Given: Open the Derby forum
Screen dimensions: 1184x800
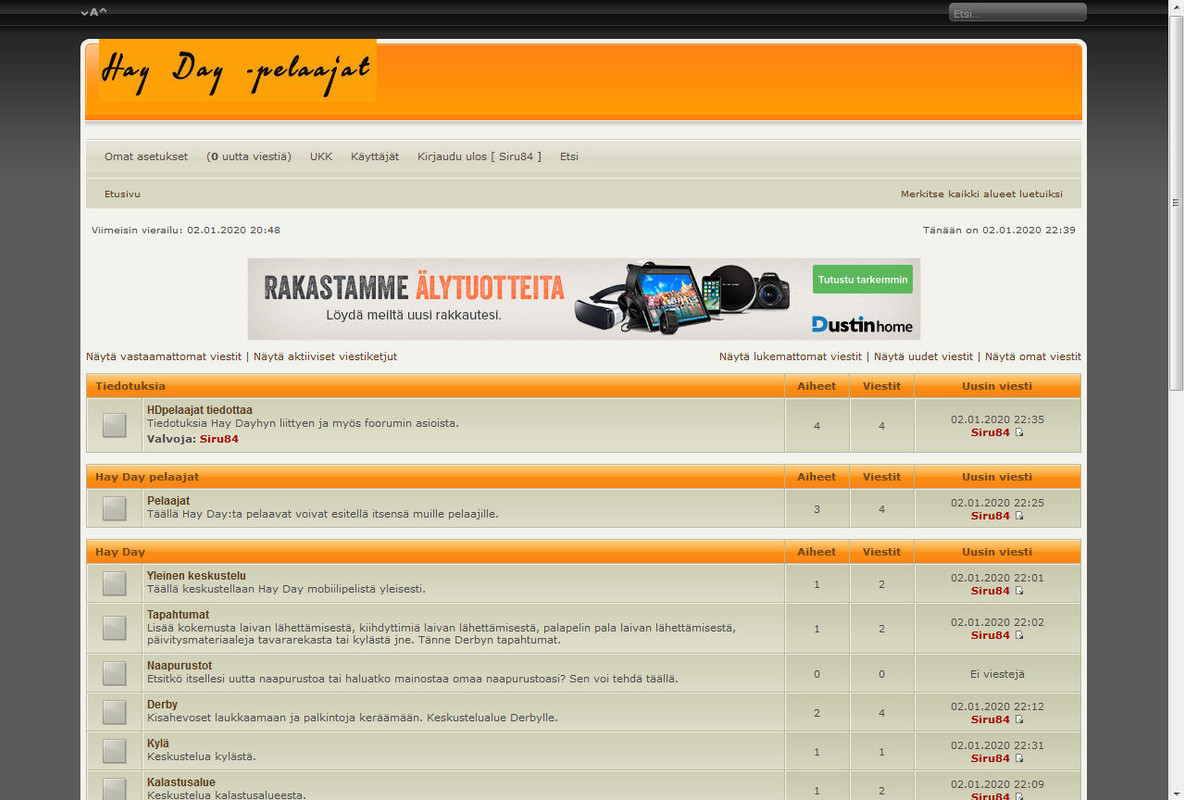Looking at the screenshot, I should tap(162, 705).
